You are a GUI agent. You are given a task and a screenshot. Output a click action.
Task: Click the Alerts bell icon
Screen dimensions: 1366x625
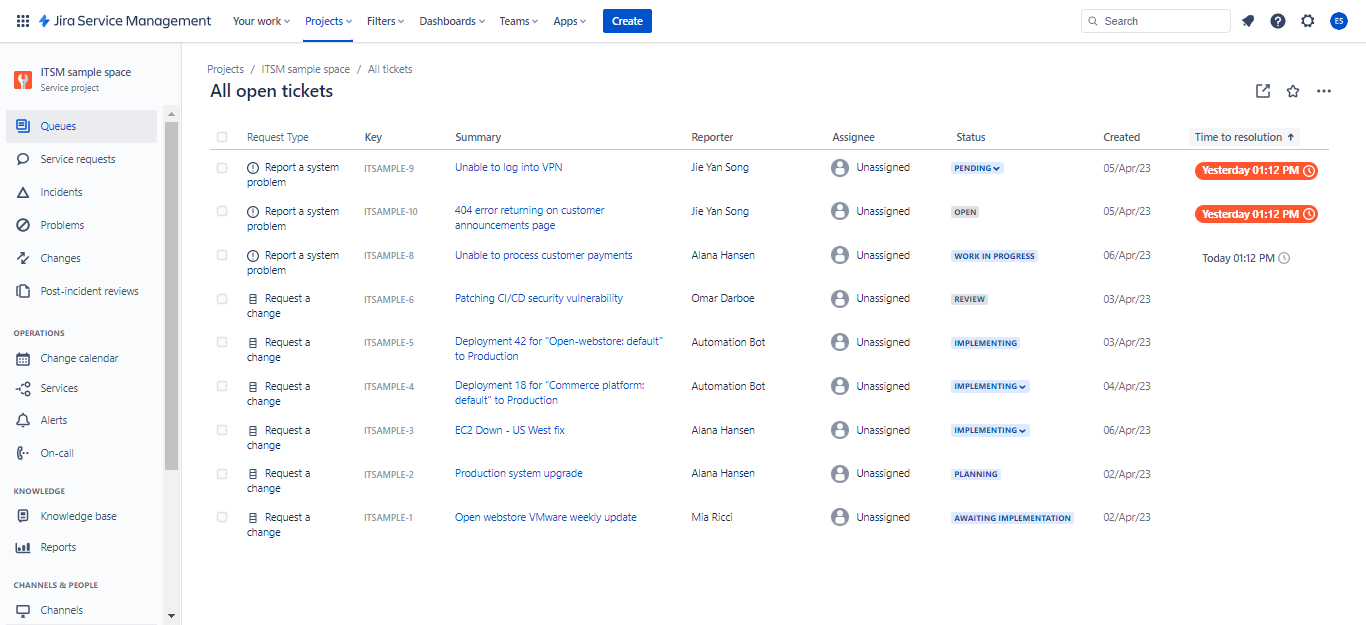[23, 420]
